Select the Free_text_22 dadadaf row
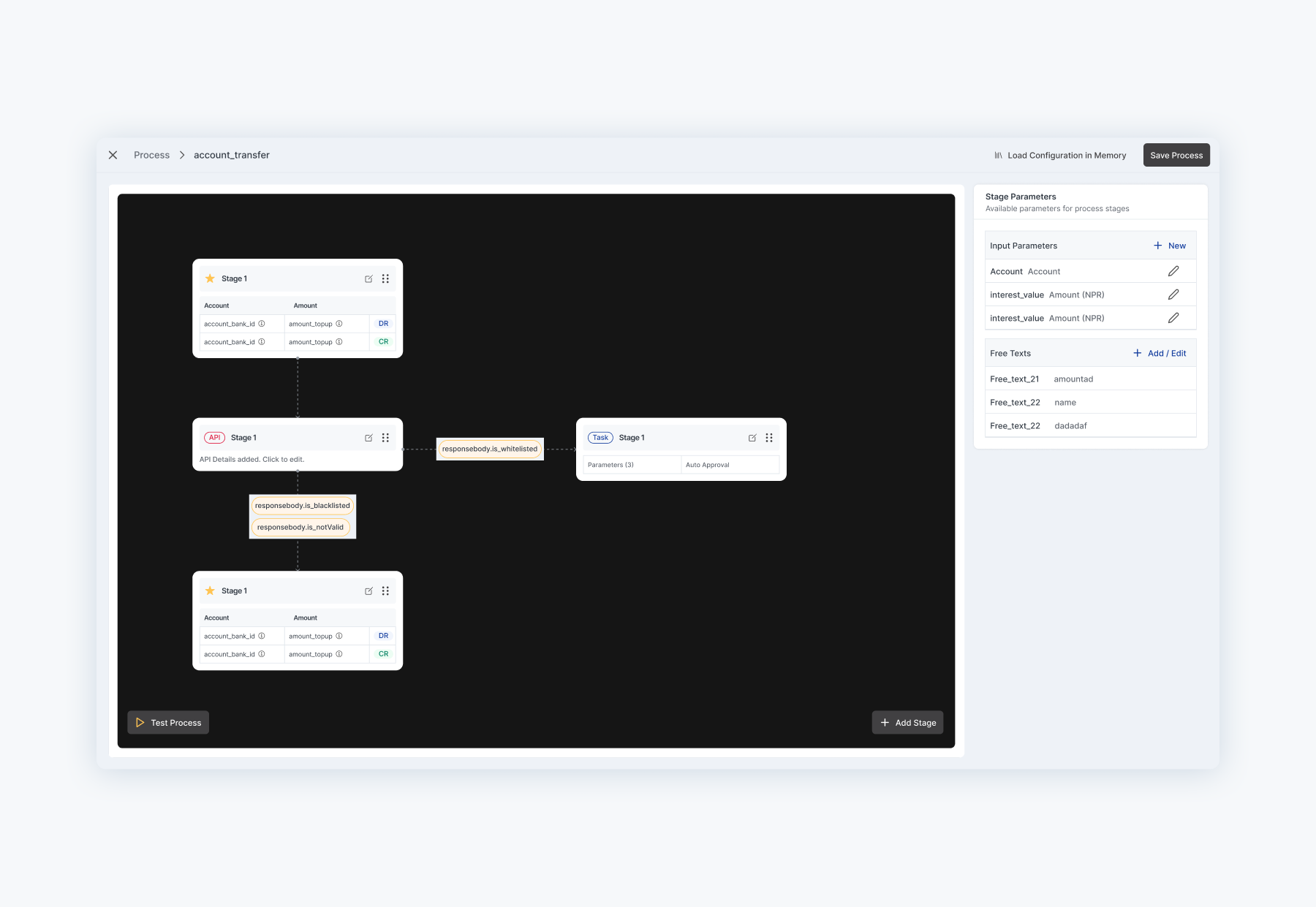Viewport: 1316px width, 907px height. [1091, 425]
